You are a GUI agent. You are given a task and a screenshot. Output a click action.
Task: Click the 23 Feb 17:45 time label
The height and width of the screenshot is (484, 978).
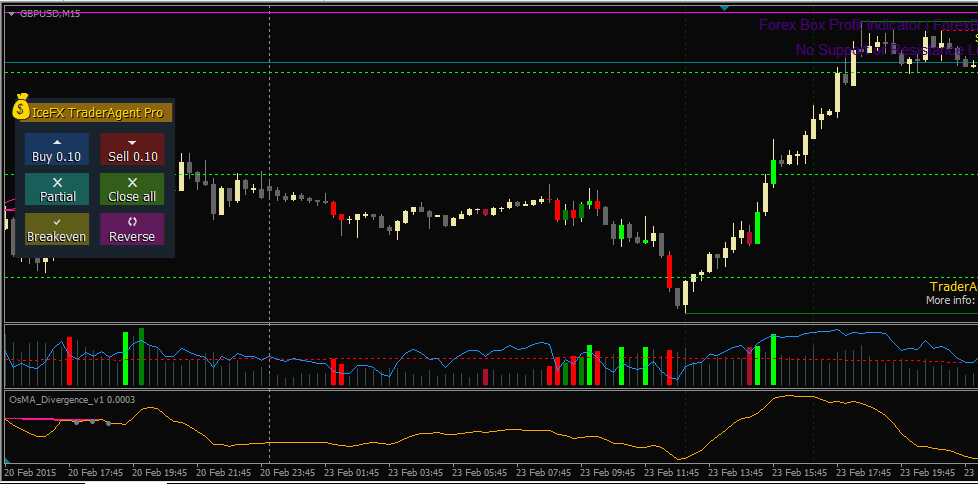(863, 472)
